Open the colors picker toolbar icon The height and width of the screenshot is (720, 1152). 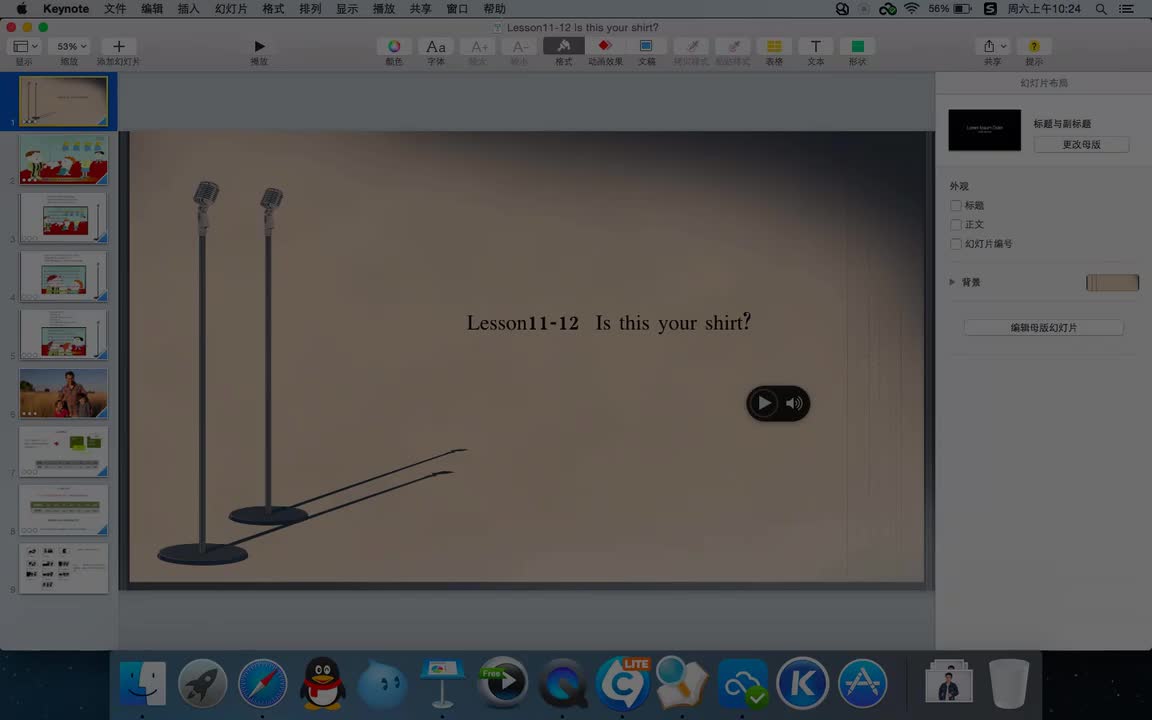pyautogui.click(x=395, y=46)
